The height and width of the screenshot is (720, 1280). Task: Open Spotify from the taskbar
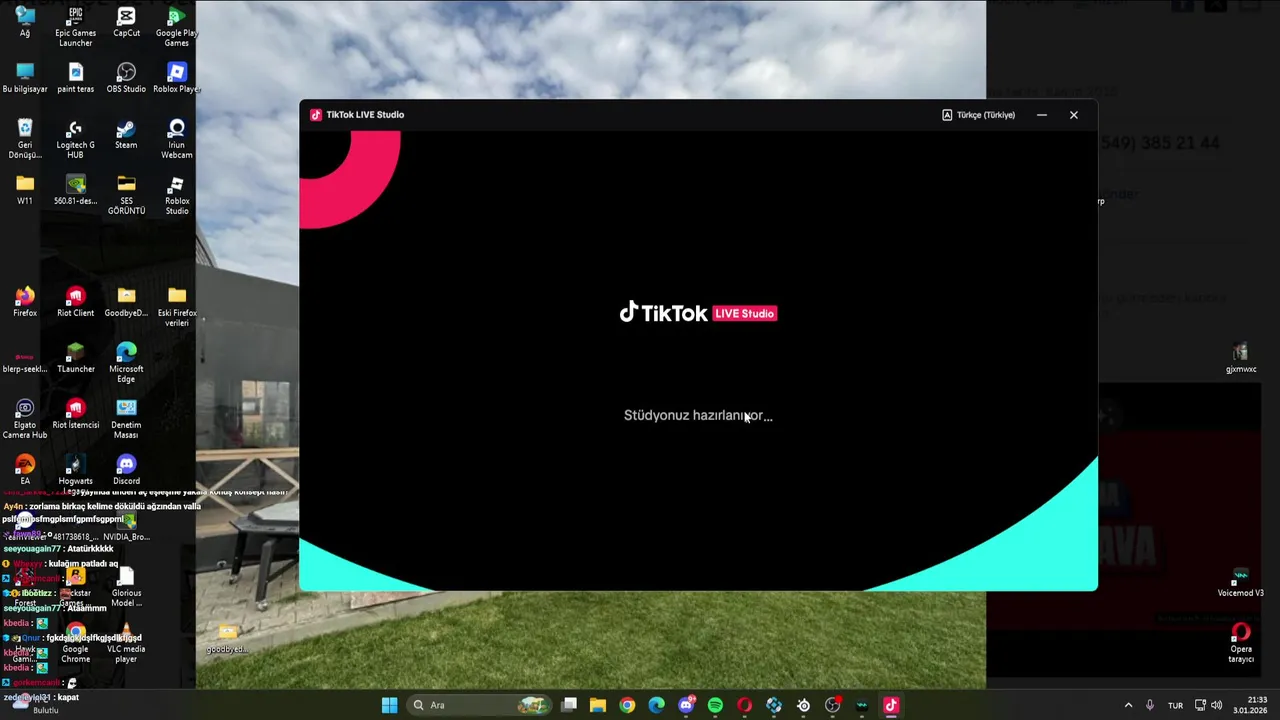715,705
